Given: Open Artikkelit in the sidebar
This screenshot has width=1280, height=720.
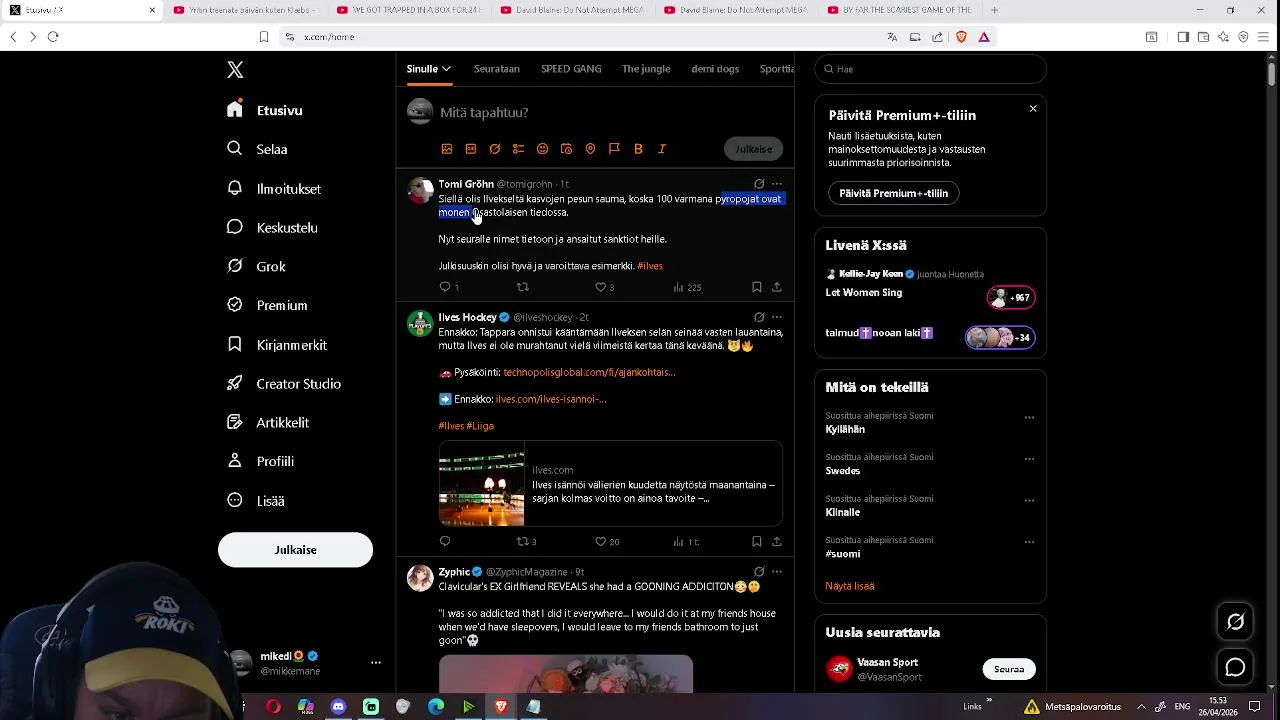Looking at the screenshot, I should [268, 422].
